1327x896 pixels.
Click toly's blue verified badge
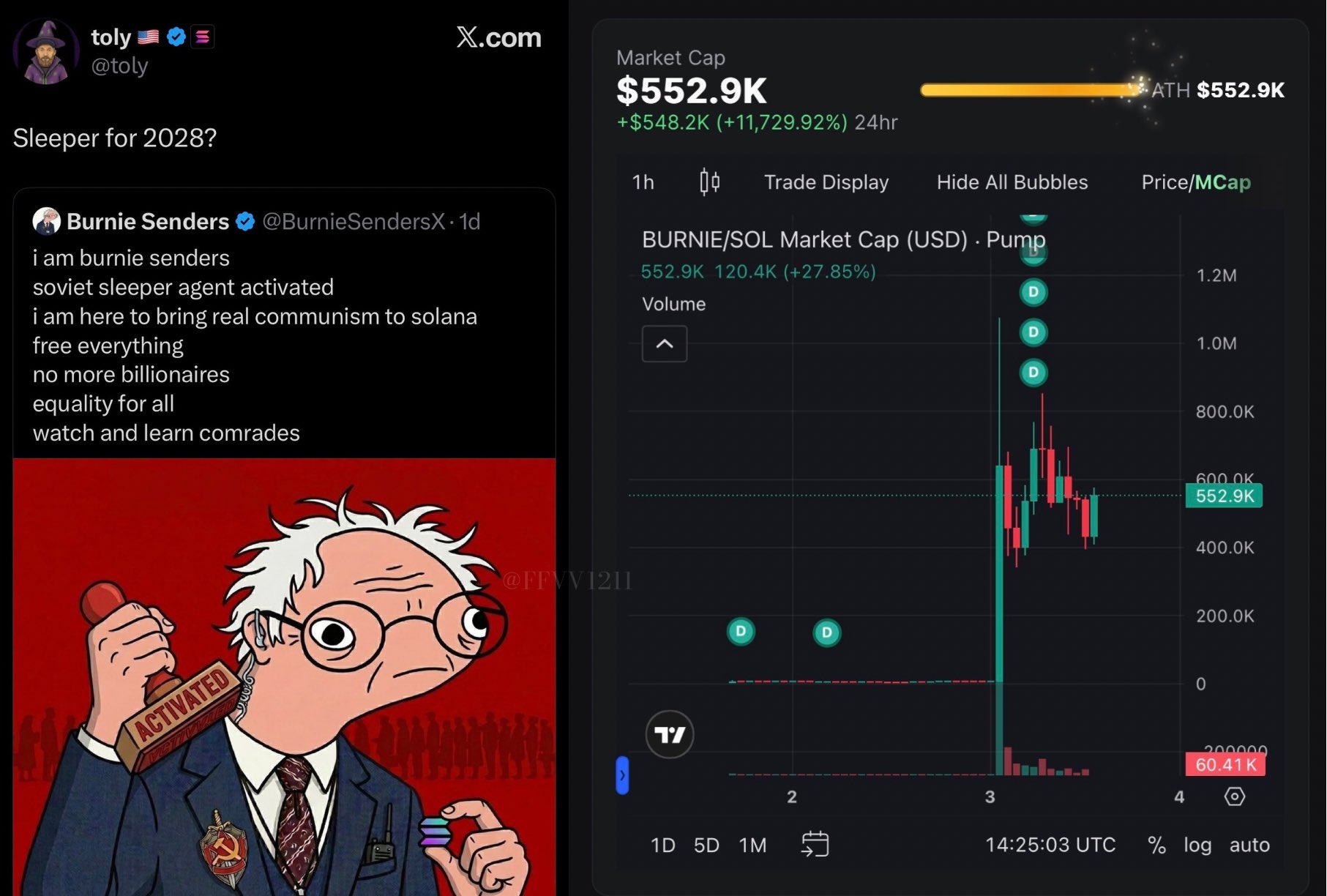pyautogui.click(x=176, y=37)
